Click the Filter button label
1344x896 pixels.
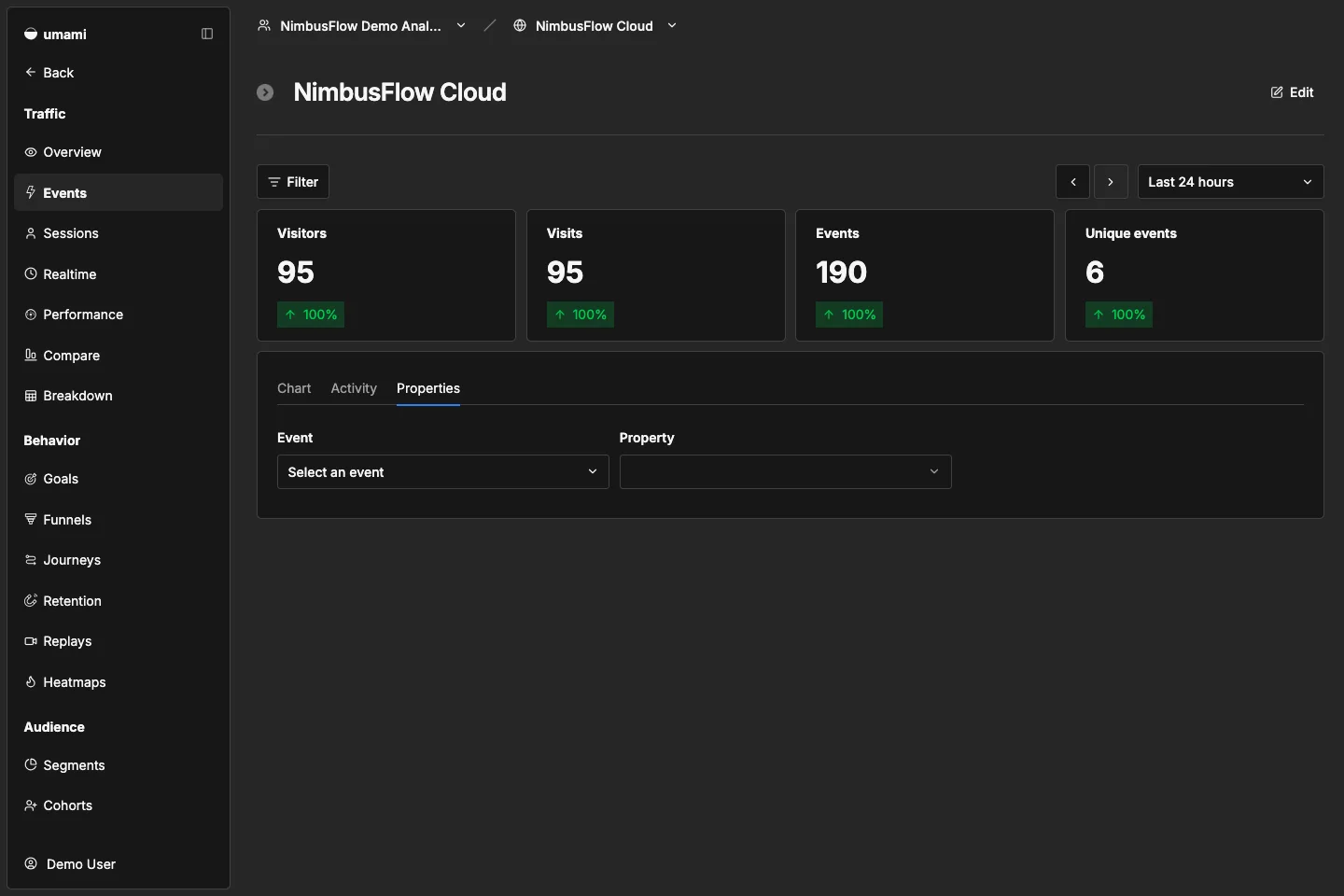[302, 182]
